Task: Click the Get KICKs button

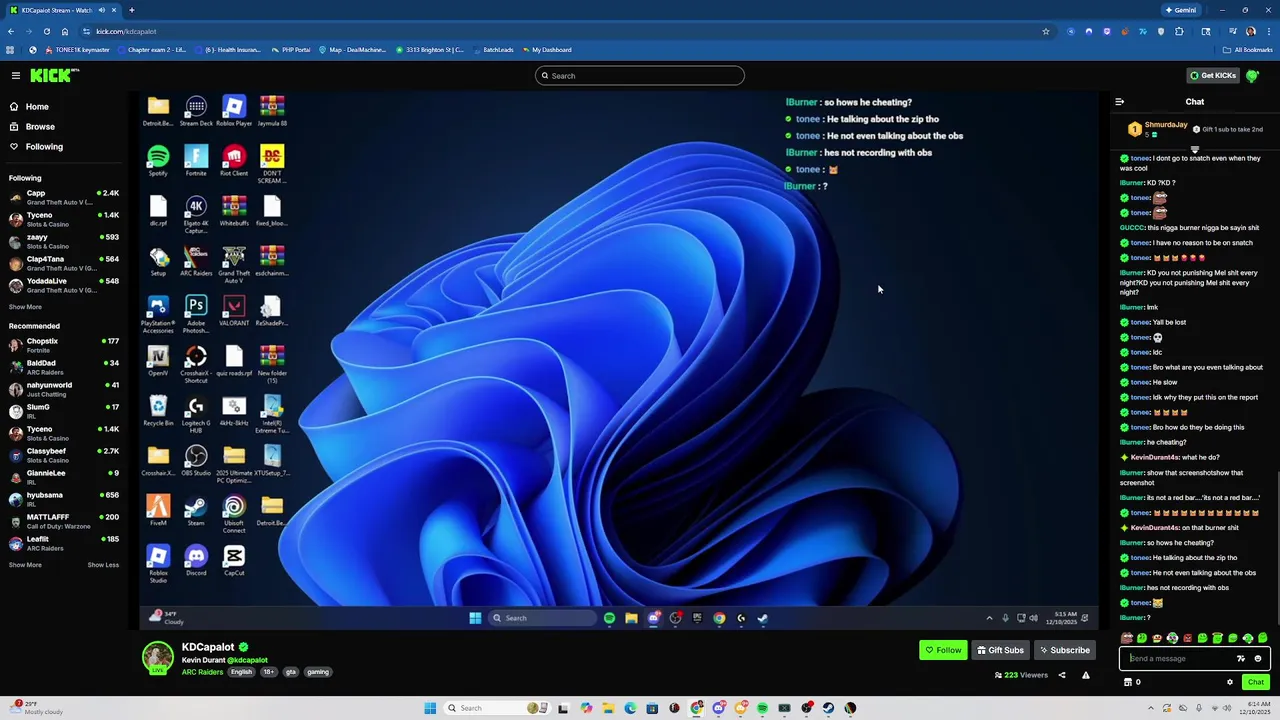Action: pos(1212,76)
